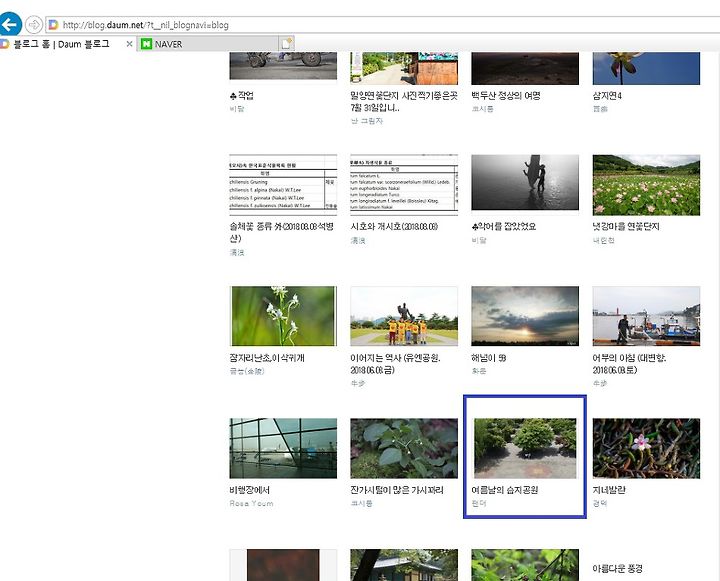The width and height of the screenshot is (720, 581).
Task: Open the ♣ 작업 post title
Action: (242, 96)
